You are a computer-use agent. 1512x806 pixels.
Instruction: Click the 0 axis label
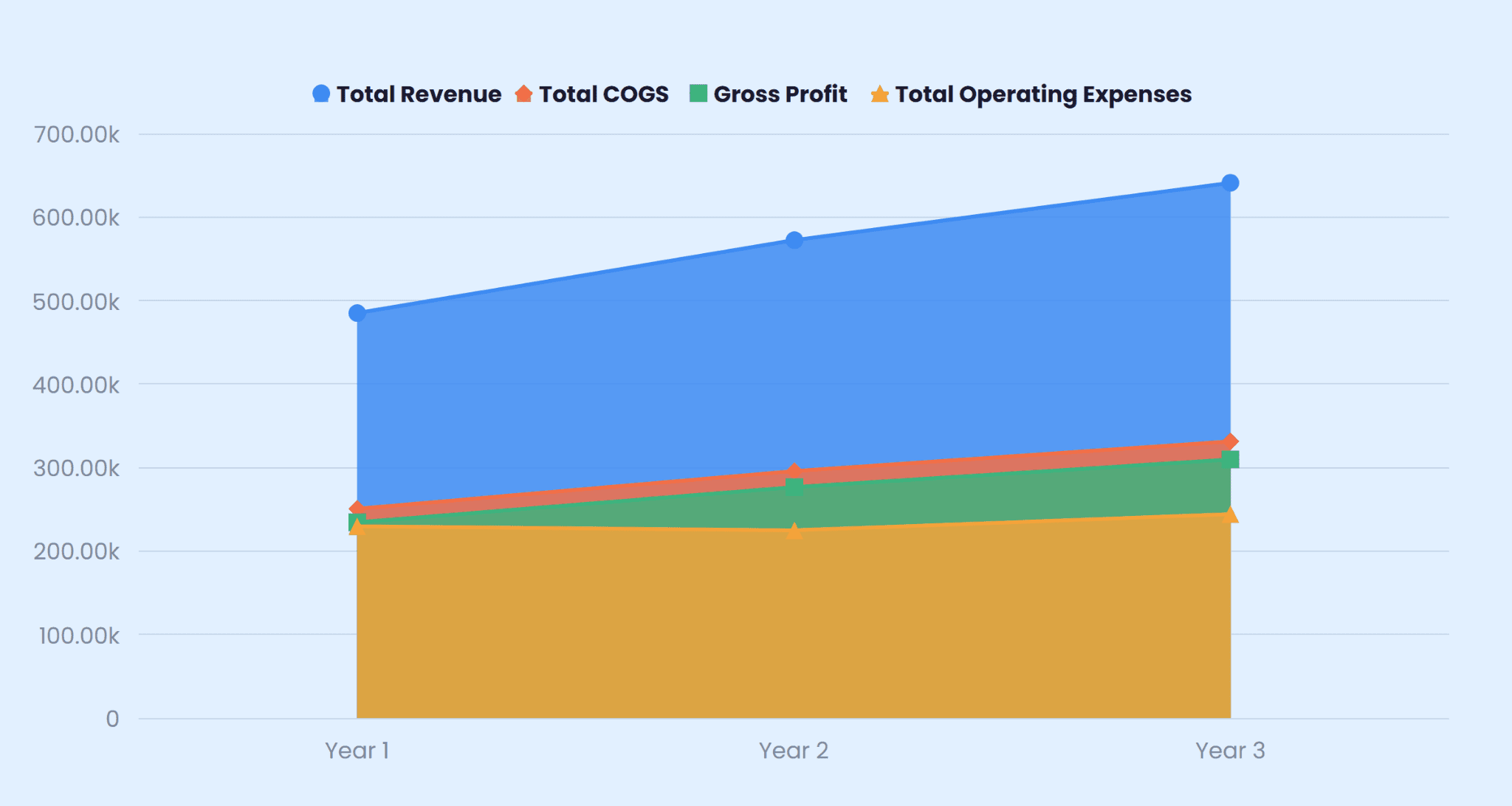tap(112, 718)
